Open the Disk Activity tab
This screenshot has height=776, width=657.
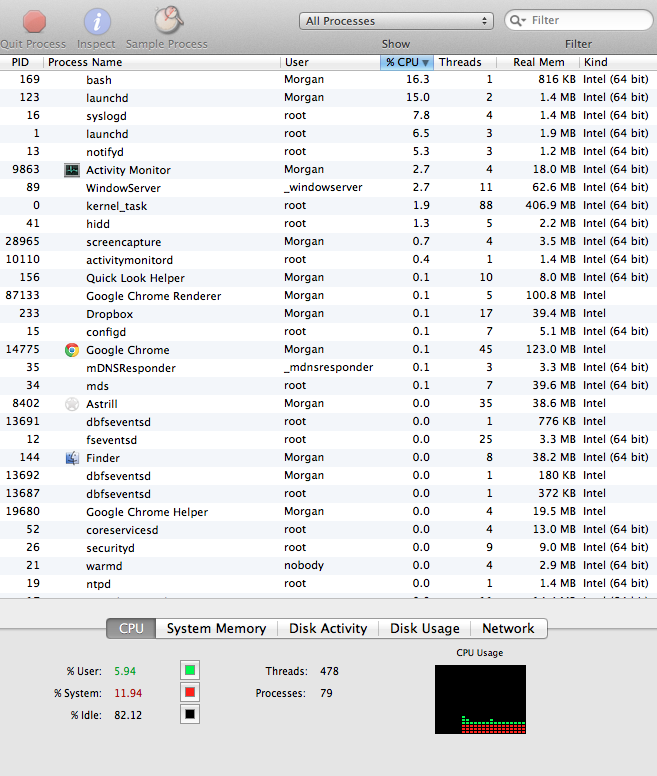(x=328, y=629)
